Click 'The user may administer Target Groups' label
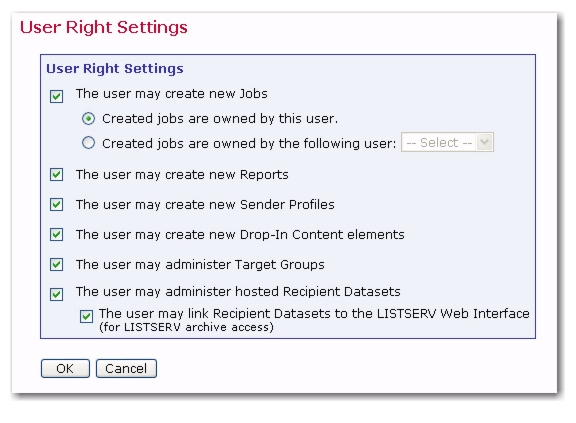The image size is (576, 423). (x=200, y=265)
